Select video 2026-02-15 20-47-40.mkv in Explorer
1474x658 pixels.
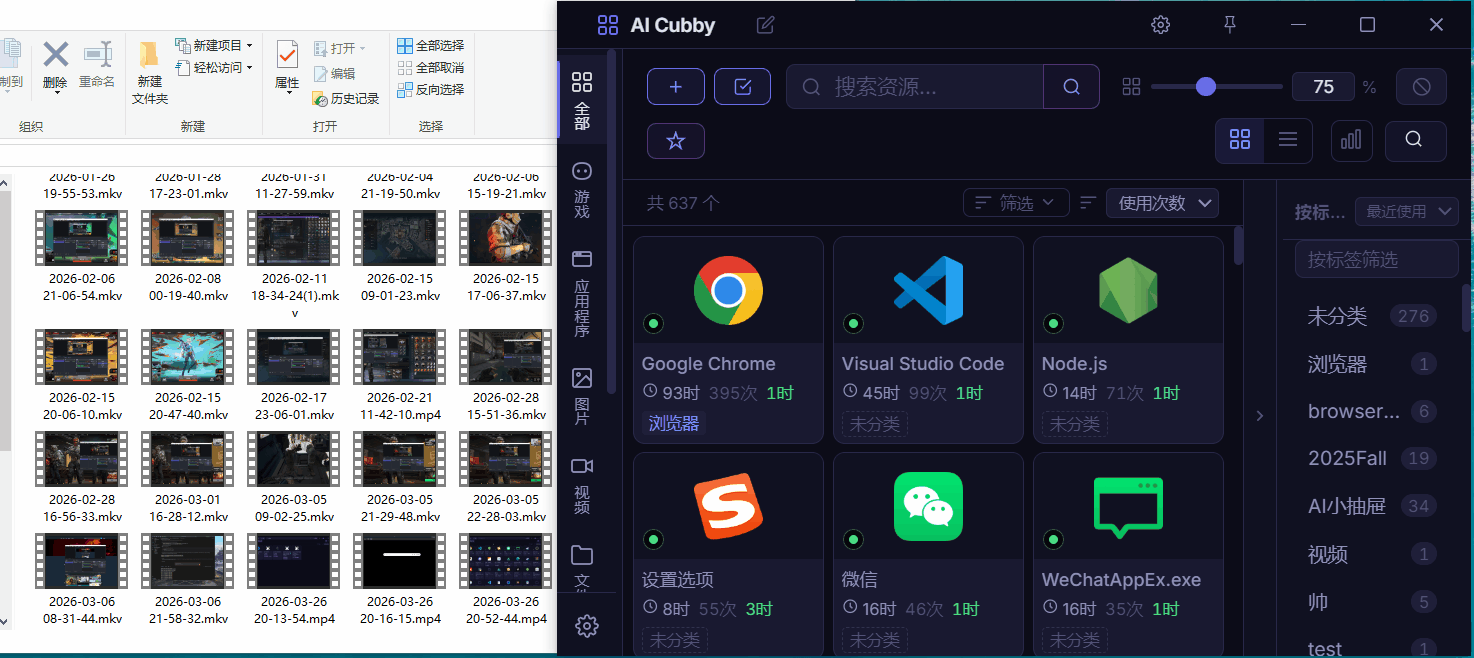point(188,375)
